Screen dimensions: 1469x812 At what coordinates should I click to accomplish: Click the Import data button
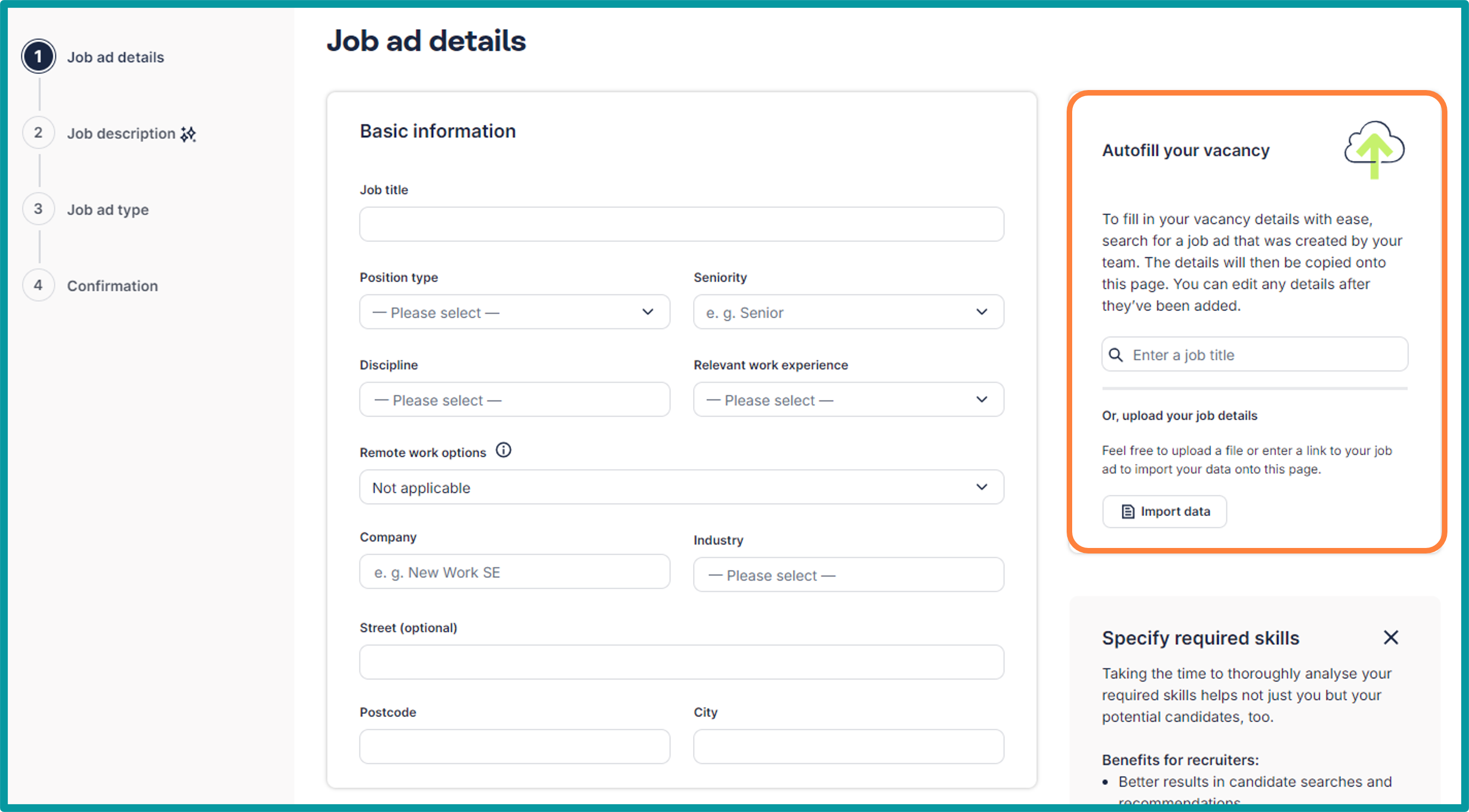click(x=1164, y=512)
